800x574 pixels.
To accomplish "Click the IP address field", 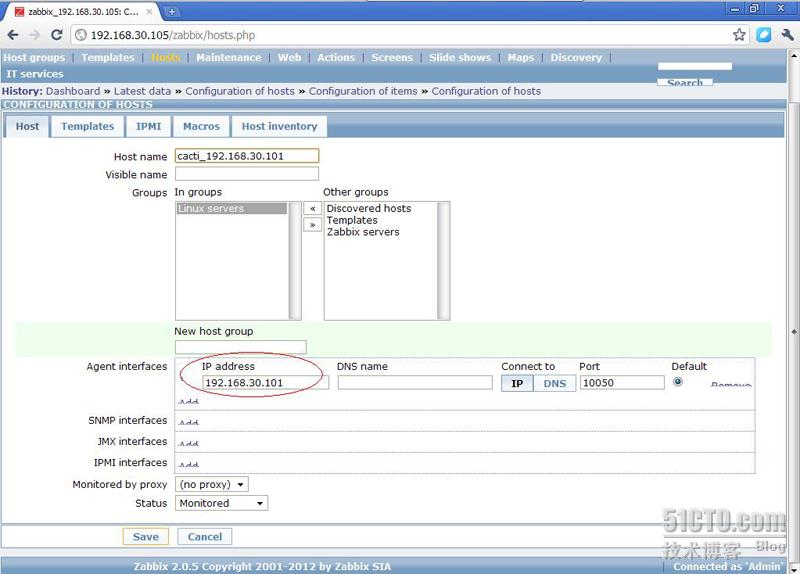I will 265,383.
